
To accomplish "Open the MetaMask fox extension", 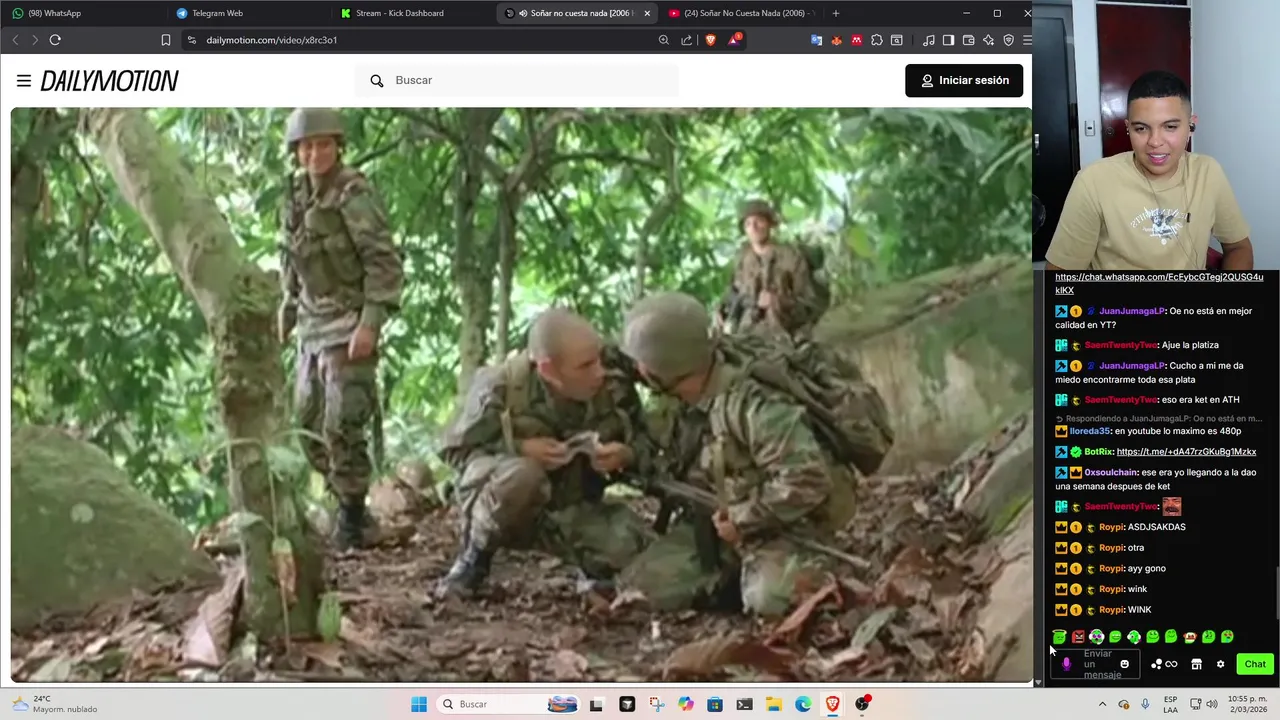I will click(x=836, y=40).
